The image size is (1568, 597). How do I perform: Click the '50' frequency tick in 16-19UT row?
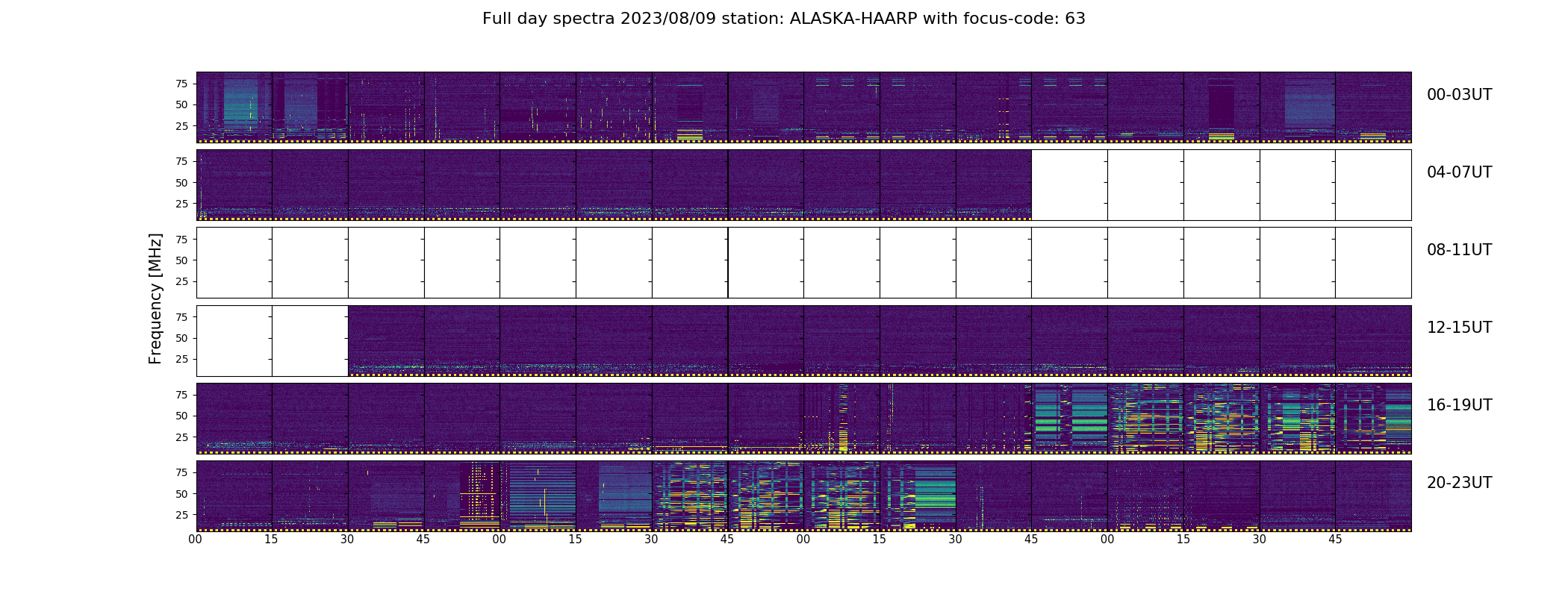pos(181,416)
